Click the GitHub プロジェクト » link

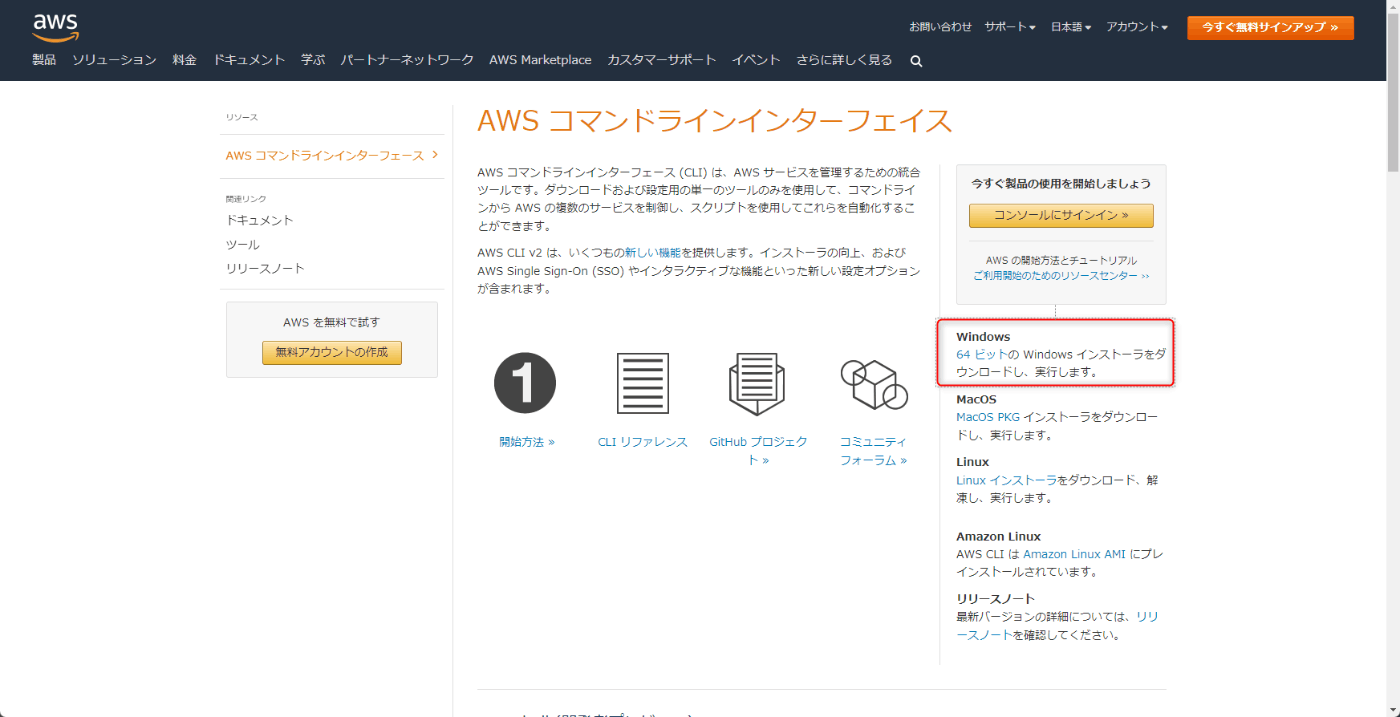point(758,451)
